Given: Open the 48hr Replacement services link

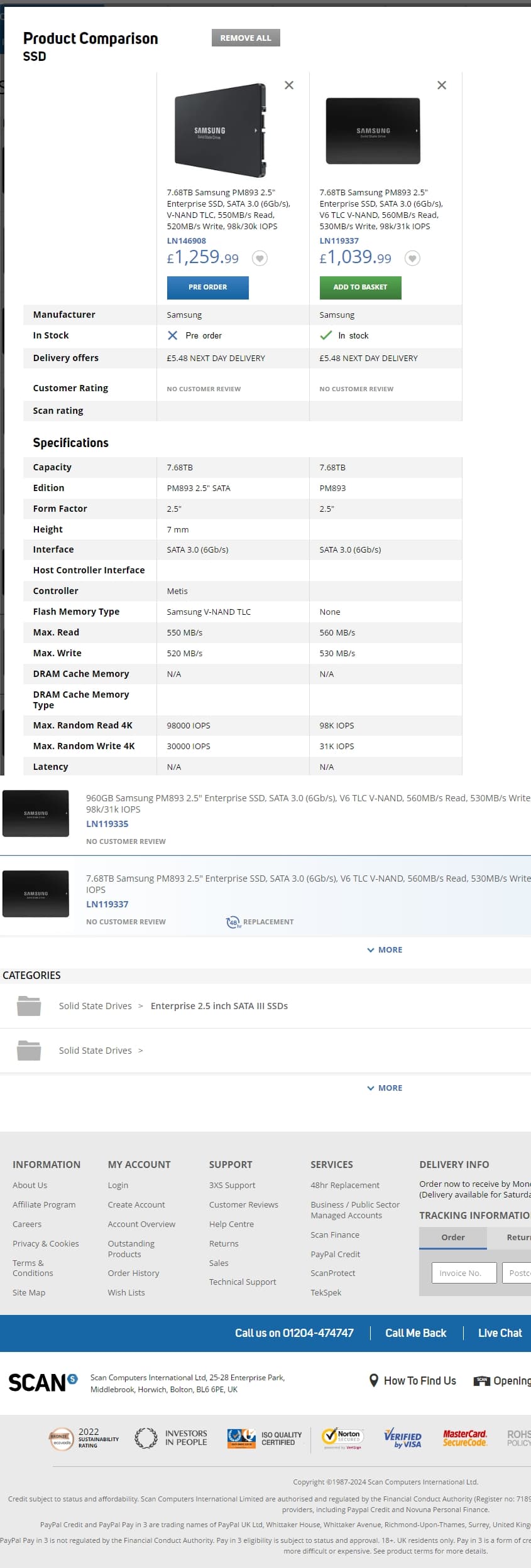Looking at the screenshot, I should (345, 1185).
